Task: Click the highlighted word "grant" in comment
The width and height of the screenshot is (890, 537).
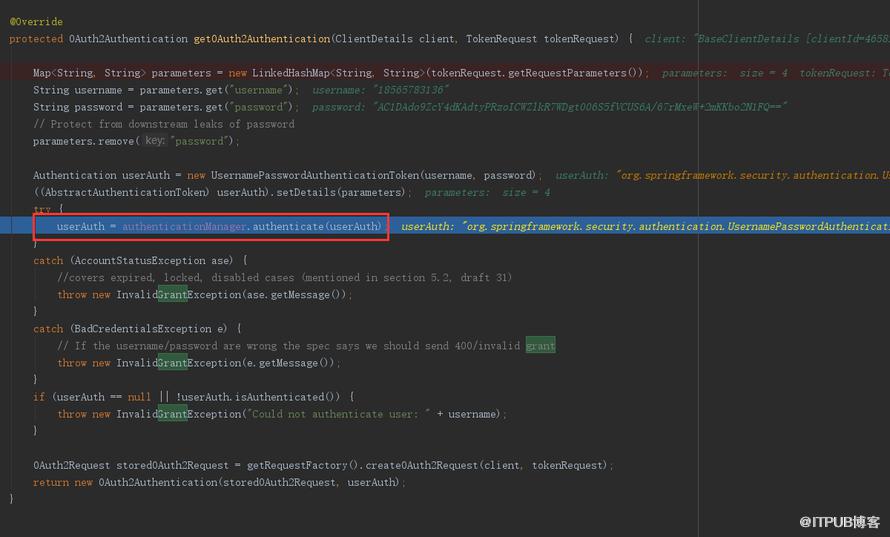Action: point(540,345)
